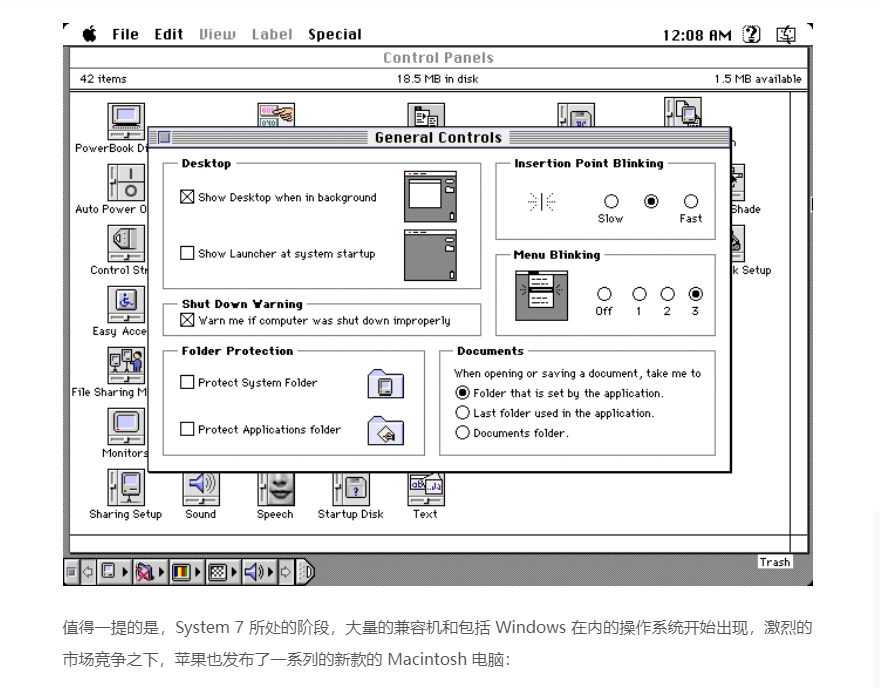Open the Speech control panel icon

pyautogui.click(x=275, y=489)
